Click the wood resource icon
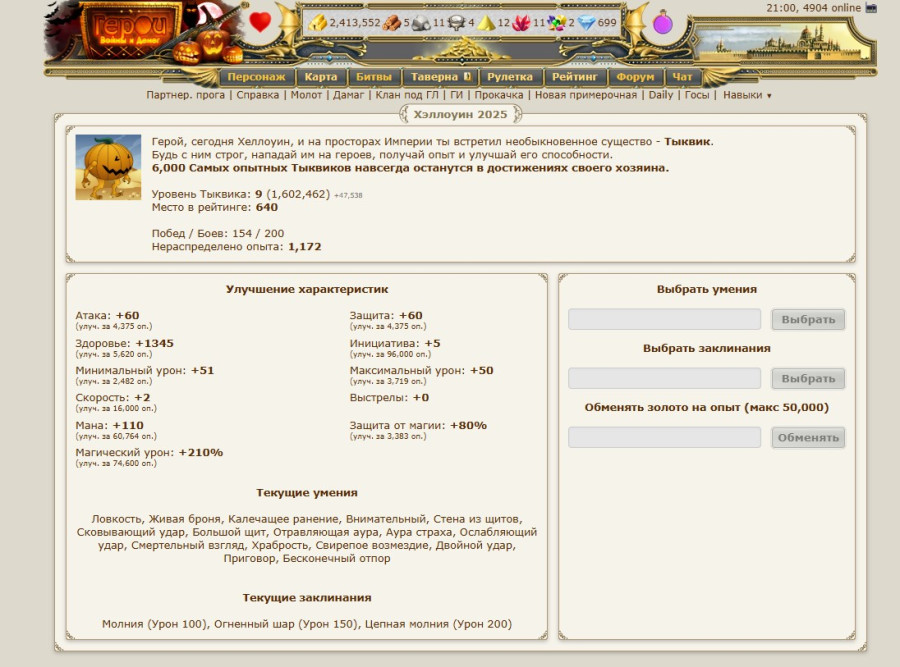 392,23
